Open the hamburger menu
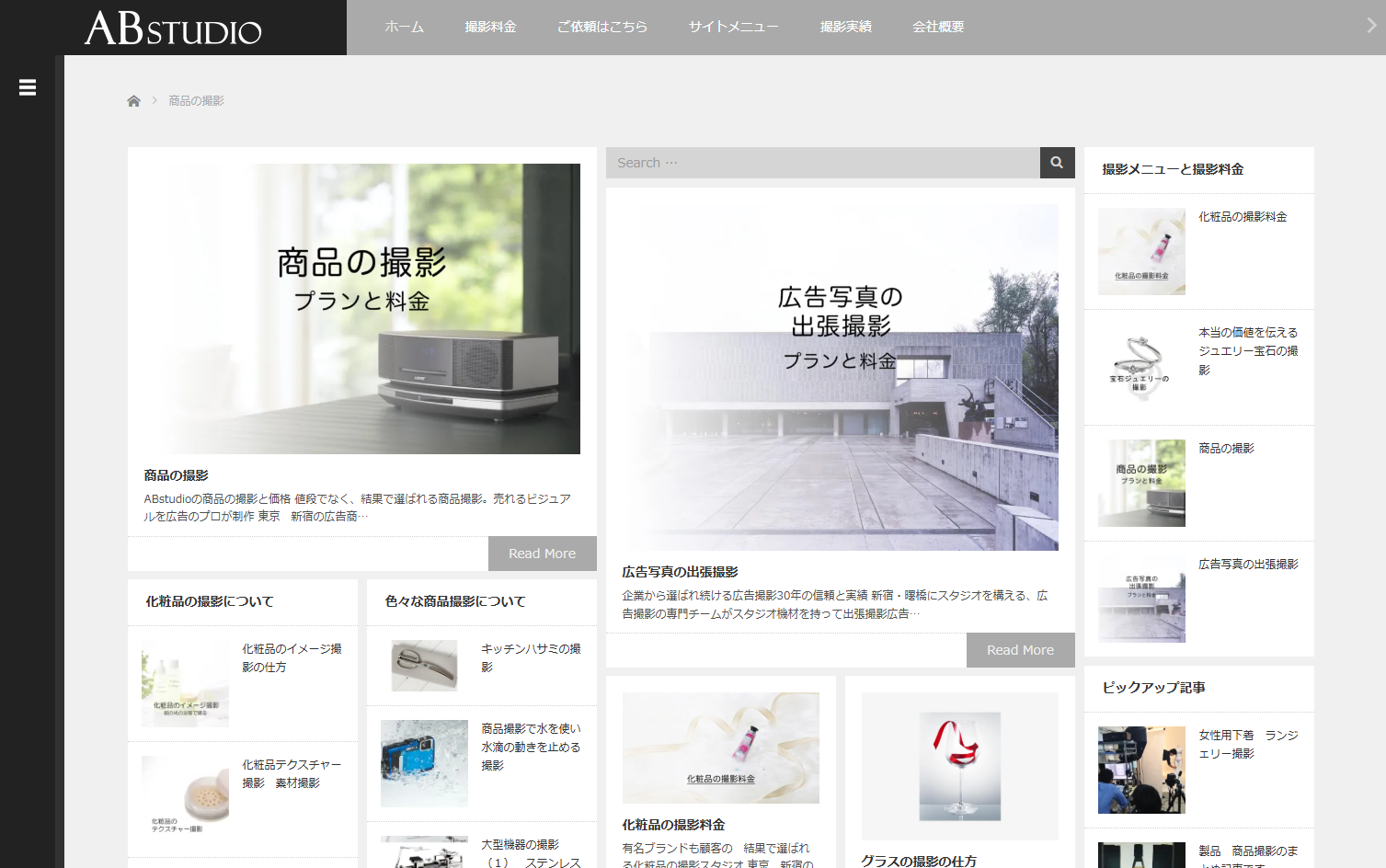The width and height of the screenshot is (1386, 868). pyautogui.click(x=27, y=86)
